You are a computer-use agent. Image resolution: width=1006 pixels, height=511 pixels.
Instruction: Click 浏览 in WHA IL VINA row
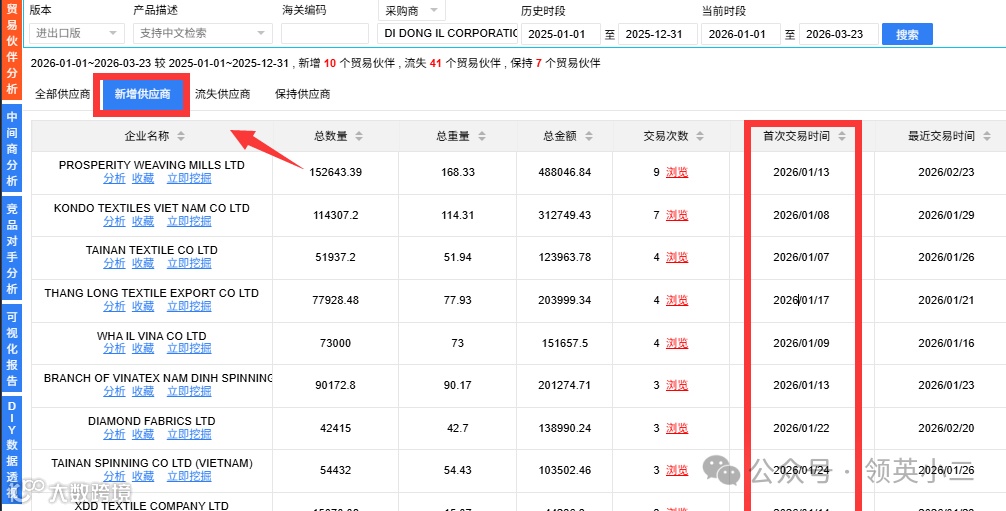(x=677, y=343)
